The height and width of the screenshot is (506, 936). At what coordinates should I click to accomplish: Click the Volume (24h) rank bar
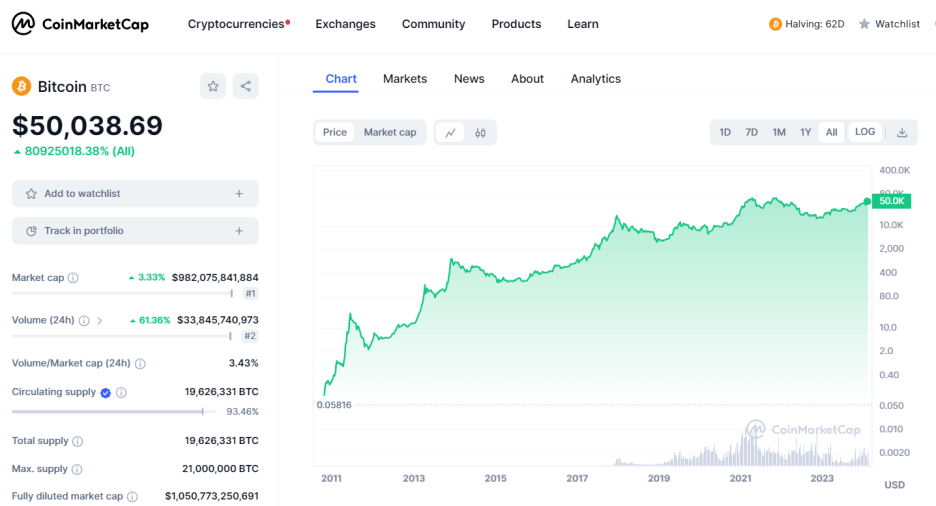(x=122, y=337)
